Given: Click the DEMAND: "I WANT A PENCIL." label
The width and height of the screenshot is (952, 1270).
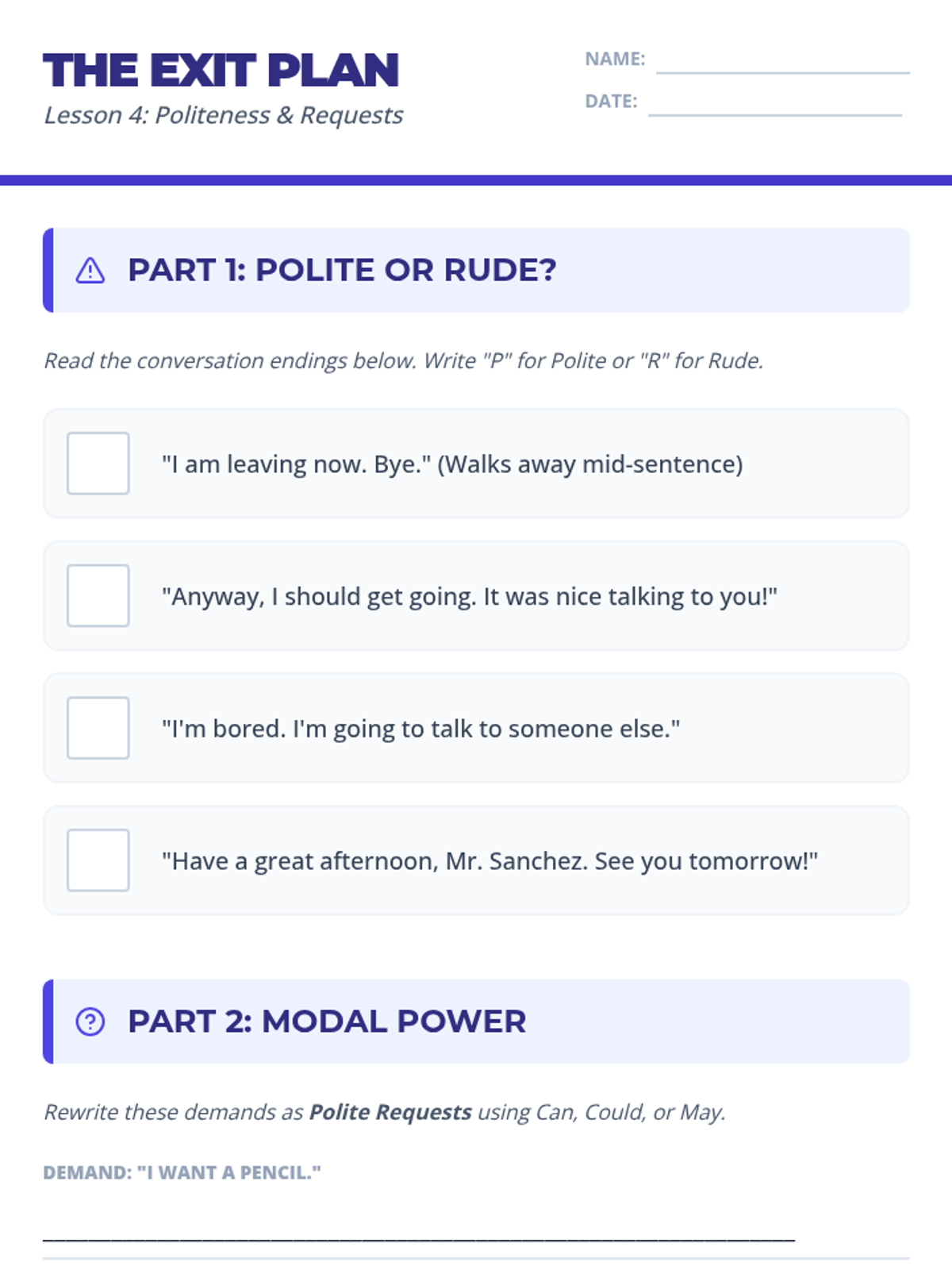Looking at the screenshot, I should [182, 1172].
